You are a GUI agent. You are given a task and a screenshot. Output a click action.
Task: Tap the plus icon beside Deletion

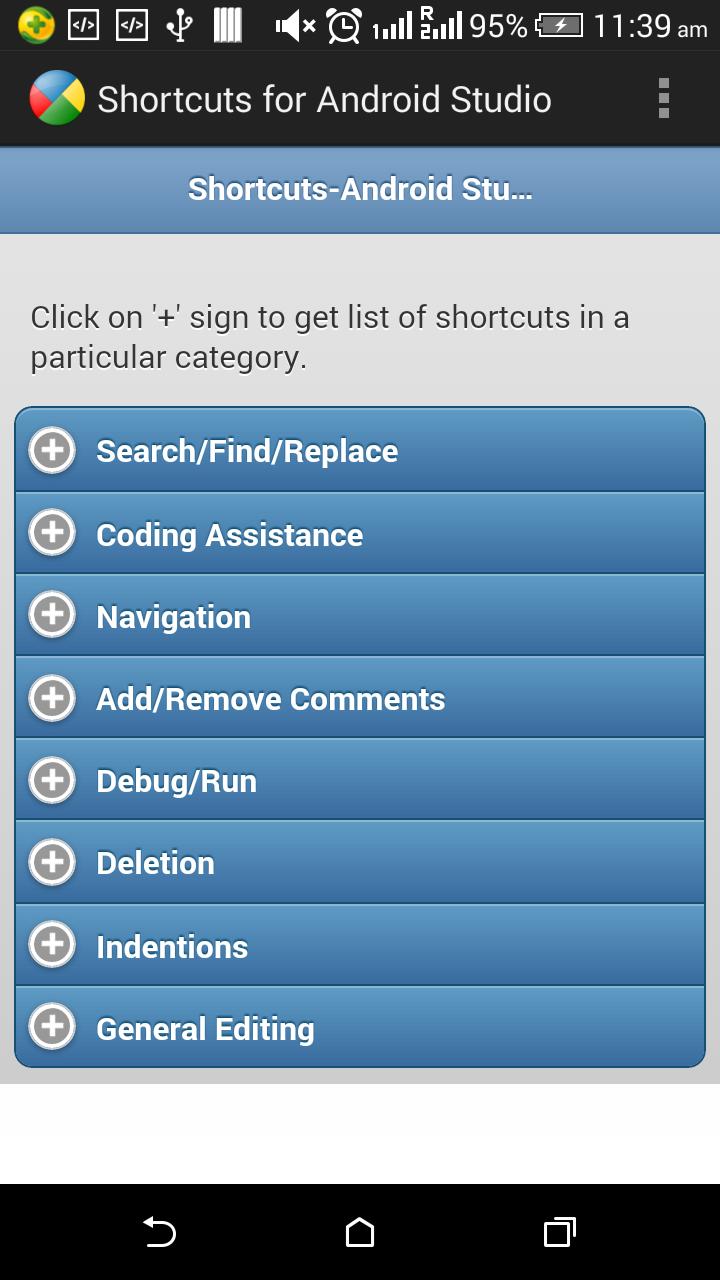52,862
